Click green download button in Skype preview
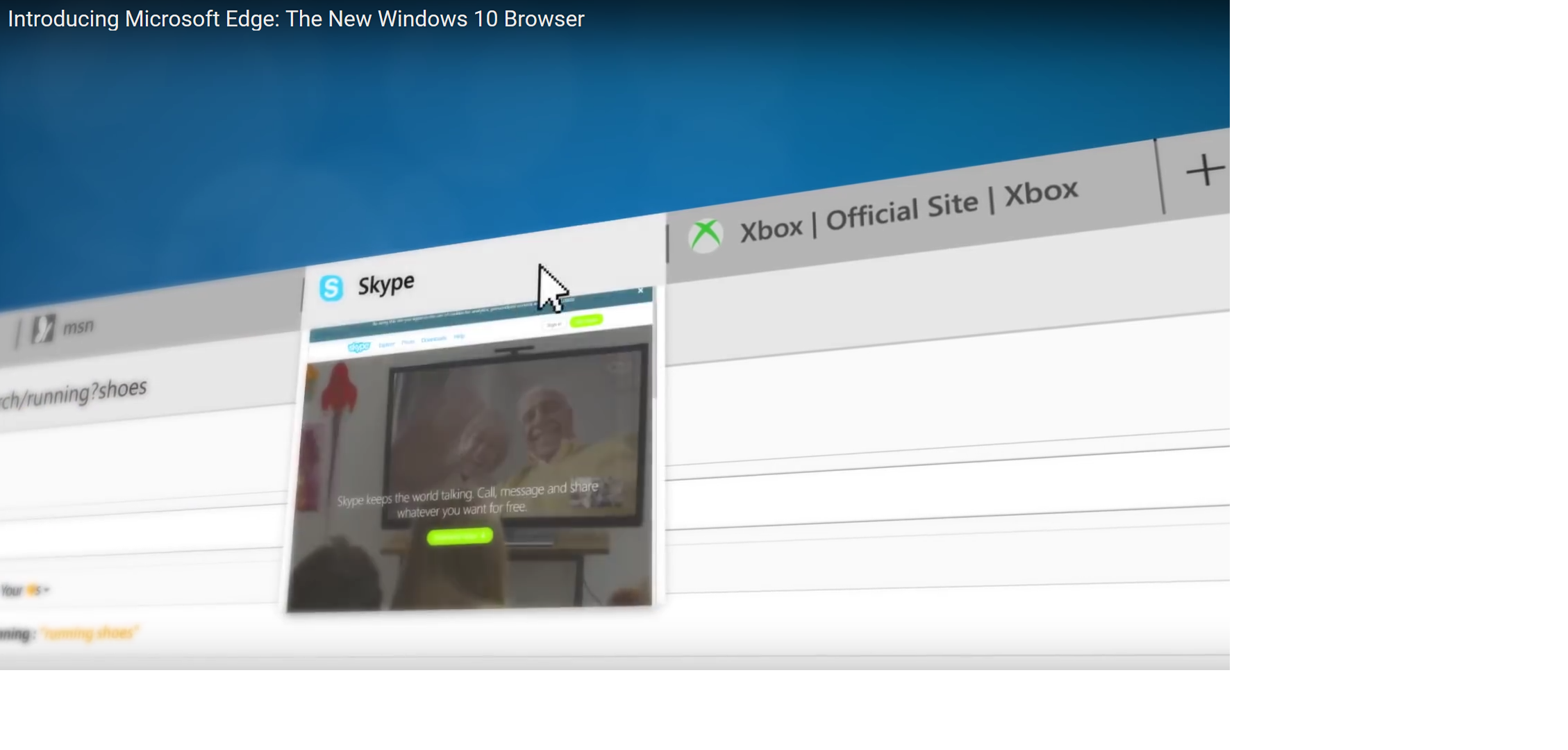 click(460, 536)
